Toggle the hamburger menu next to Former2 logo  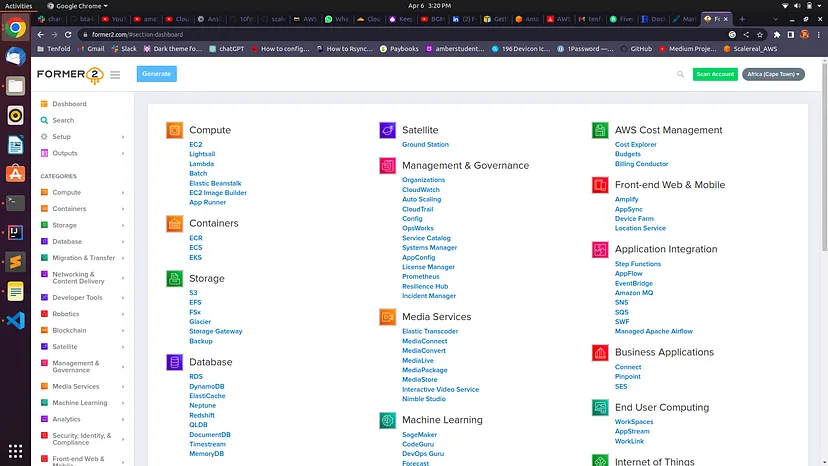tap(115, 75)
